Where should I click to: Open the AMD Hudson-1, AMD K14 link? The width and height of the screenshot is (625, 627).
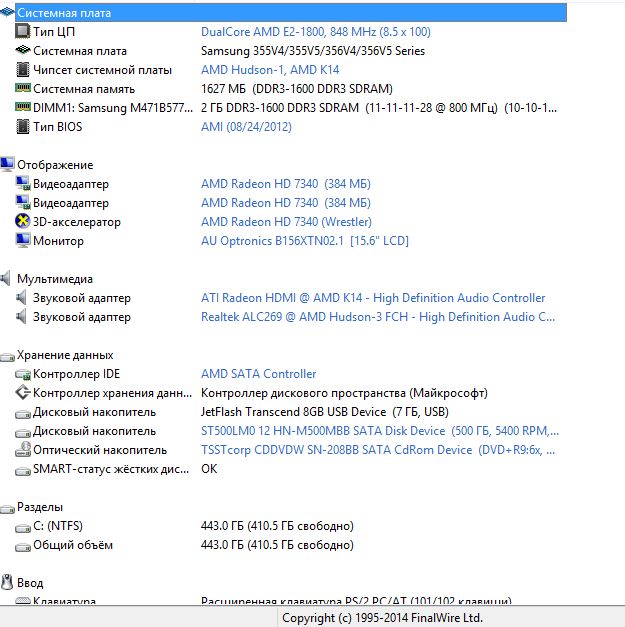(270, 70)
